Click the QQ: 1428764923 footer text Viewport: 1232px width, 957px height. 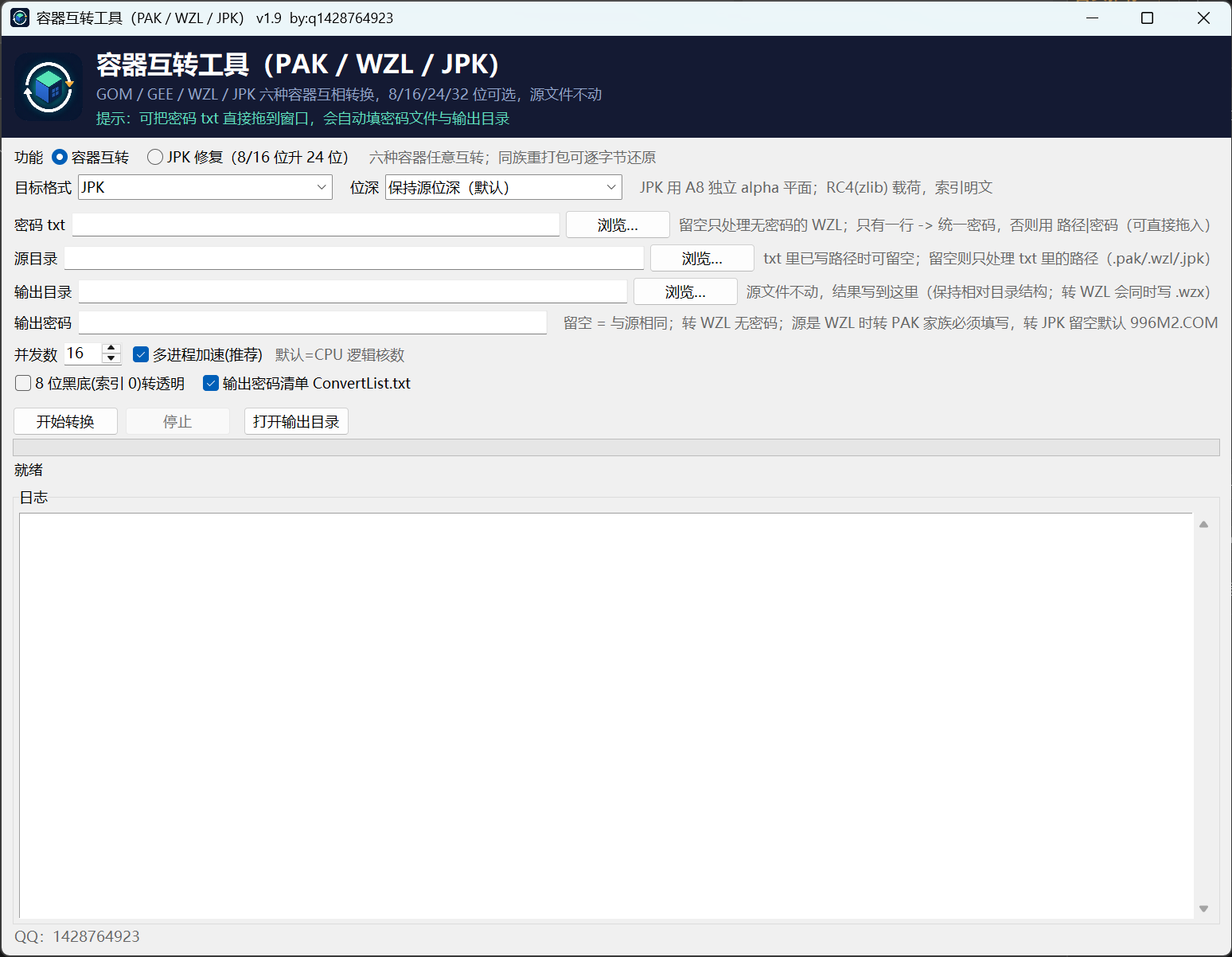(x=77, y=936)
